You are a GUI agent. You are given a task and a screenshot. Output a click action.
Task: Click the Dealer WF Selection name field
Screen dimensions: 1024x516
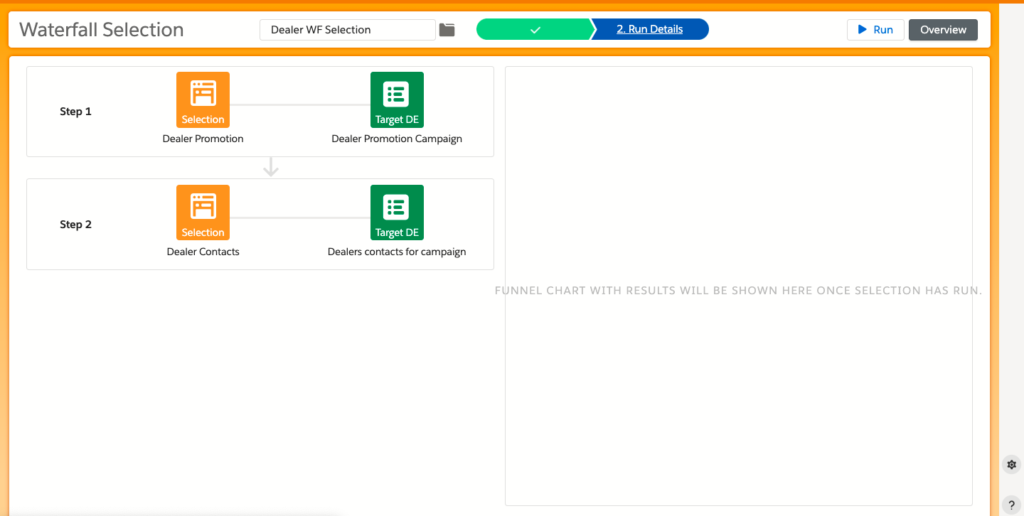347,30
